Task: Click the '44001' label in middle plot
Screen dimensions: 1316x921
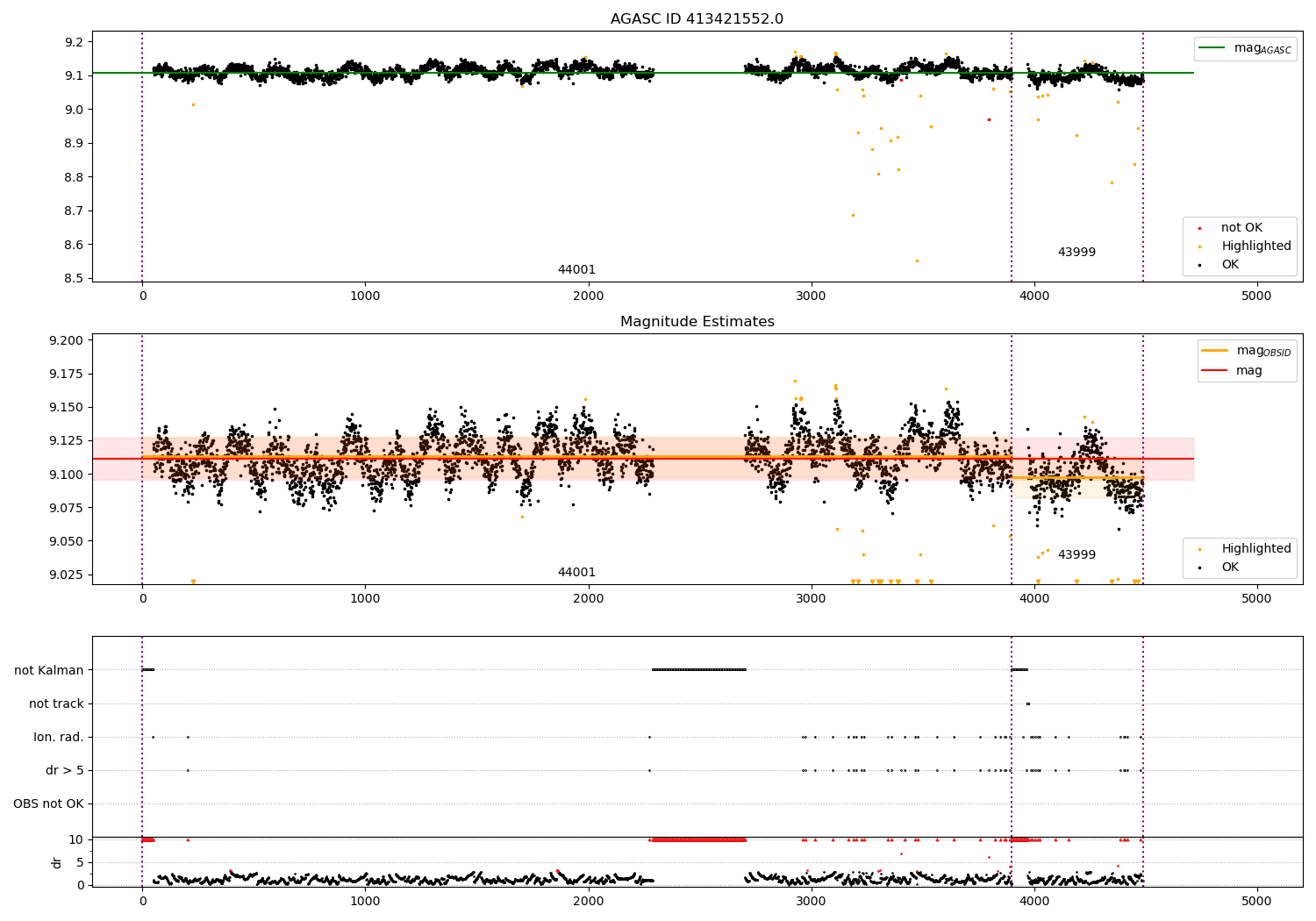Action: (x=576, y=573)
